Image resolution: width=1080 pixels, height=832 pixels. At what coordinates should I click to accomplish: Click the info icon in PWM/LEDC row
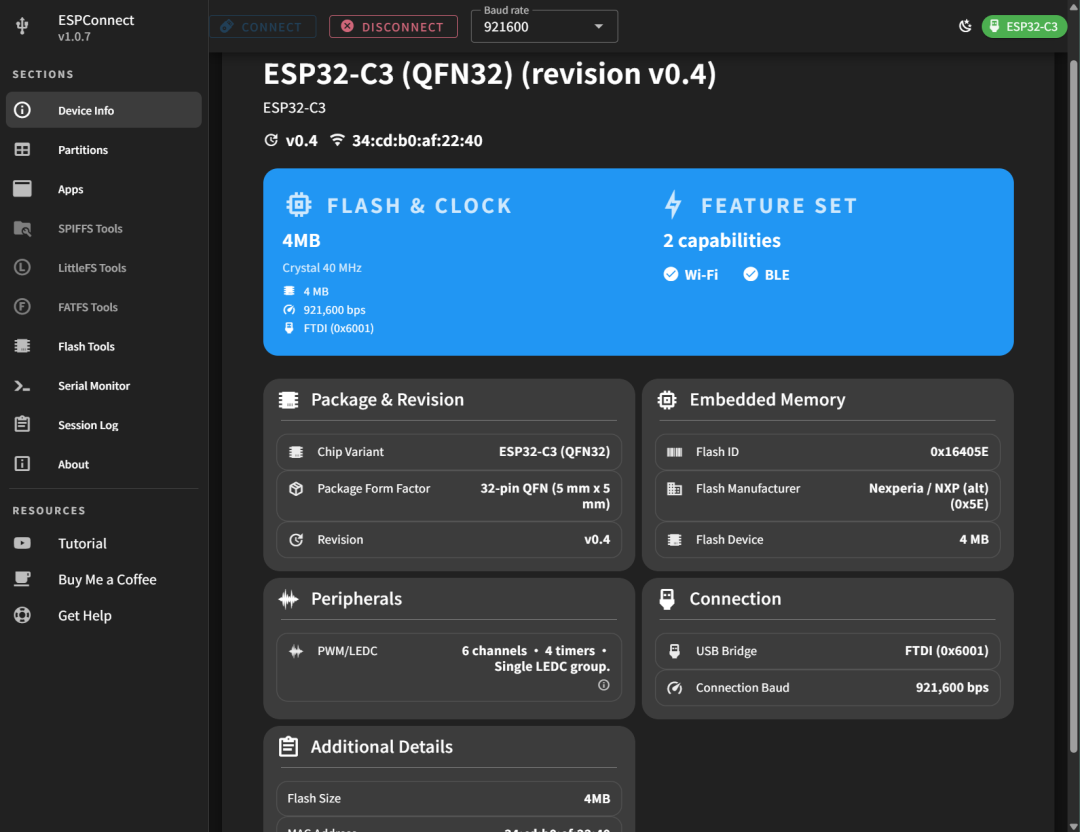[x=604, y=685]
